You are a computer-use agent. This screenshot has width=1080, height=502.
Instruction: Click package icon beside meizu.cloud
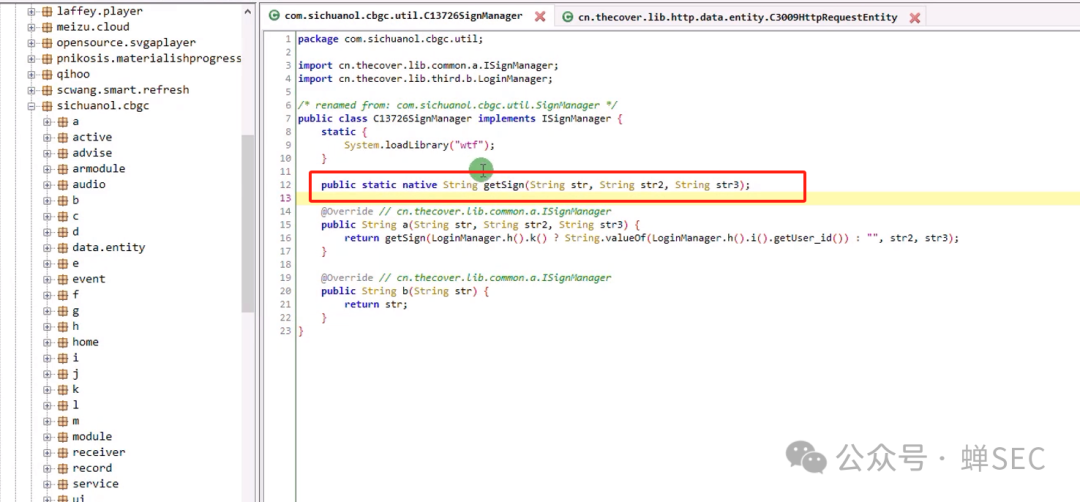47,27
